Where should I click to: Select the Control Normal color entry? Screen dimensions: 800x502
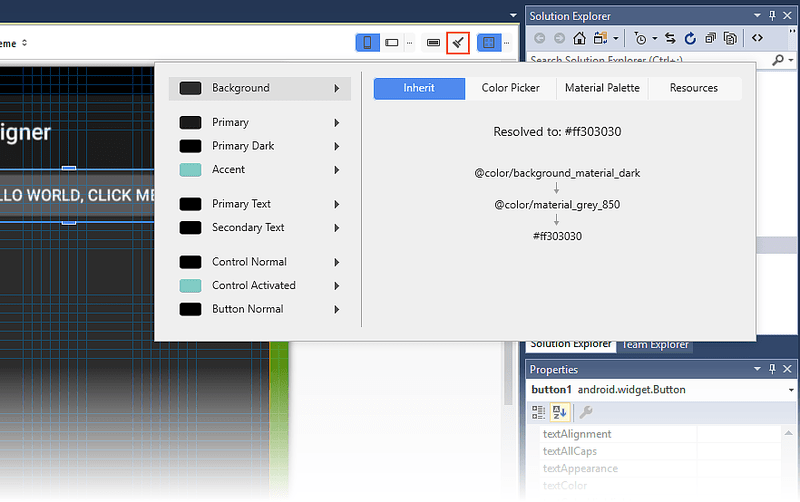[x=260, y=262]
